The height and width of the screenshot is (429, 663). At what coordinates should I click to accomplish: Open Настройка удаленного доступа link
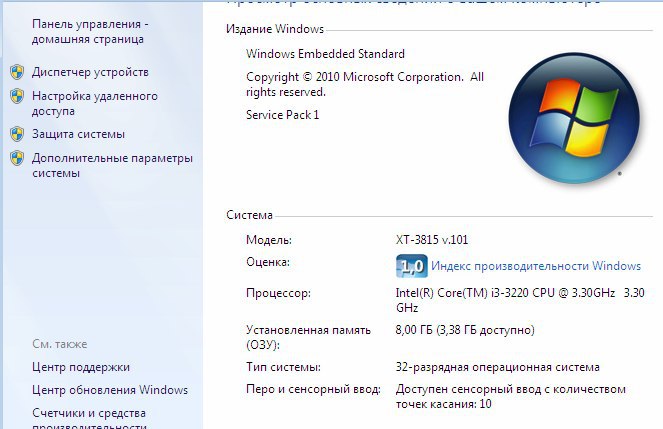pyautogui.click(x=95, y=104)
